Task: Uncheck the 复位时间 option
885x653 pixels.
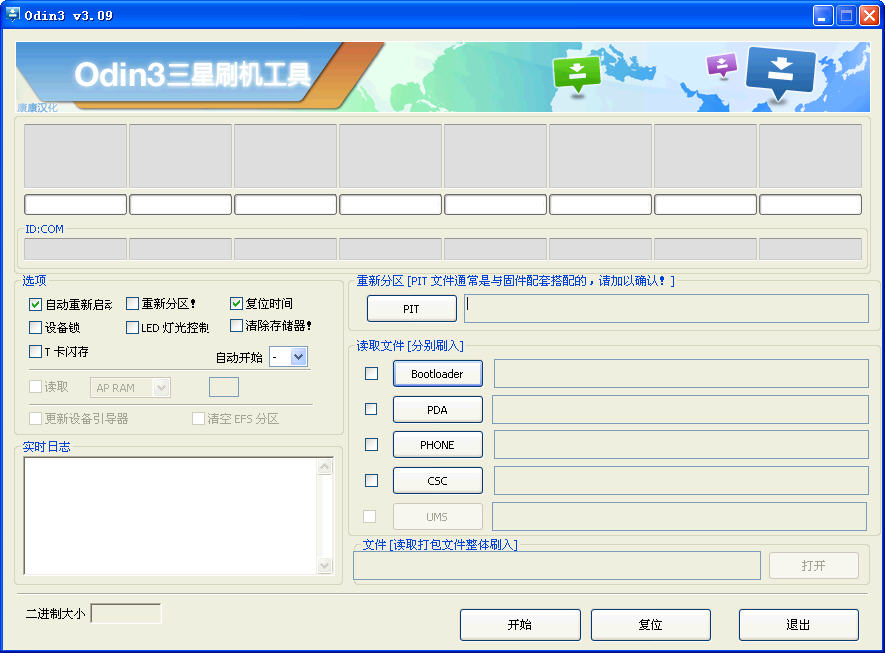Action: (236, 303)
